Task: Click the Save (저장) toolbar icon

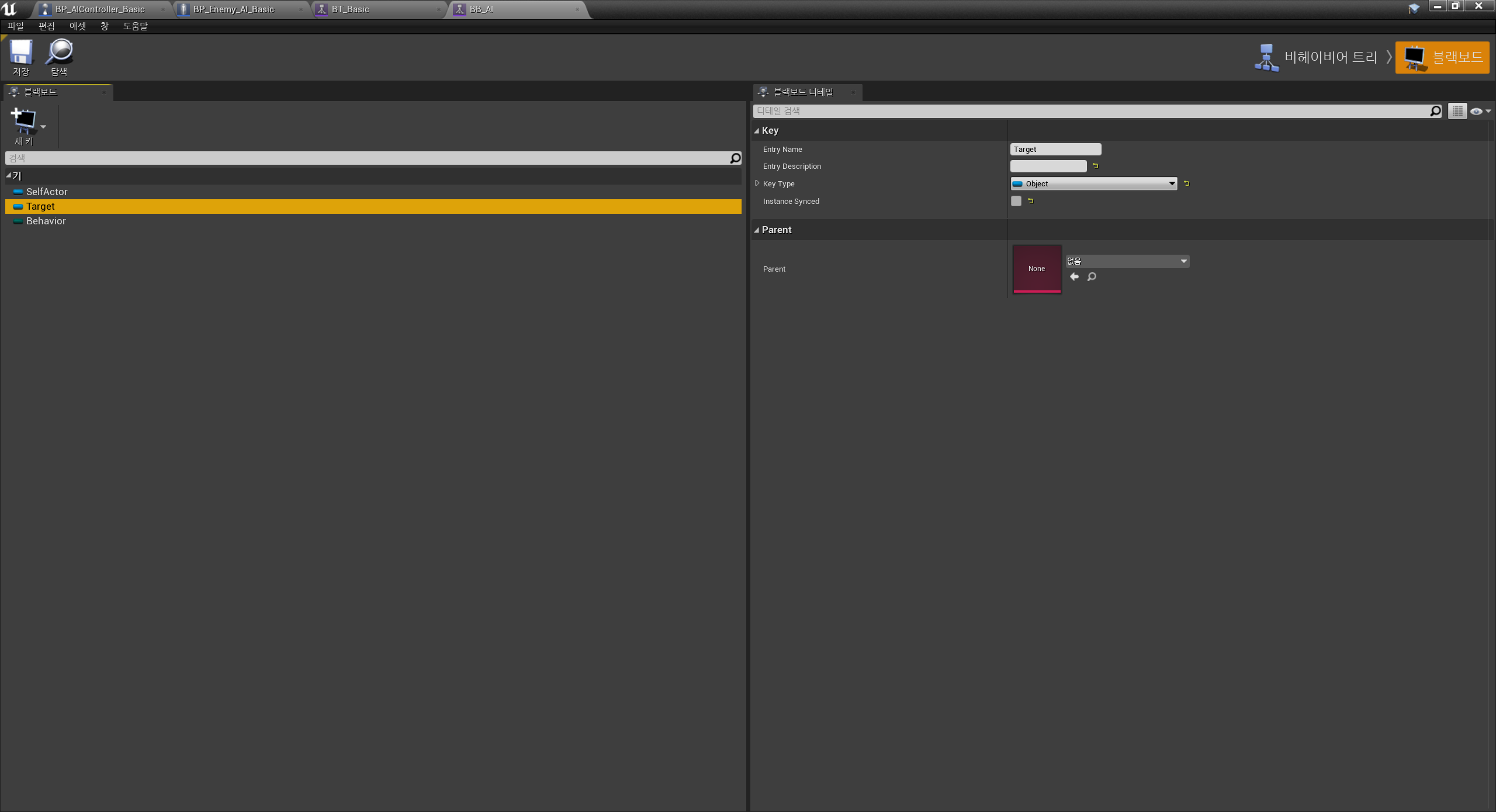Action: coord(21,53)
